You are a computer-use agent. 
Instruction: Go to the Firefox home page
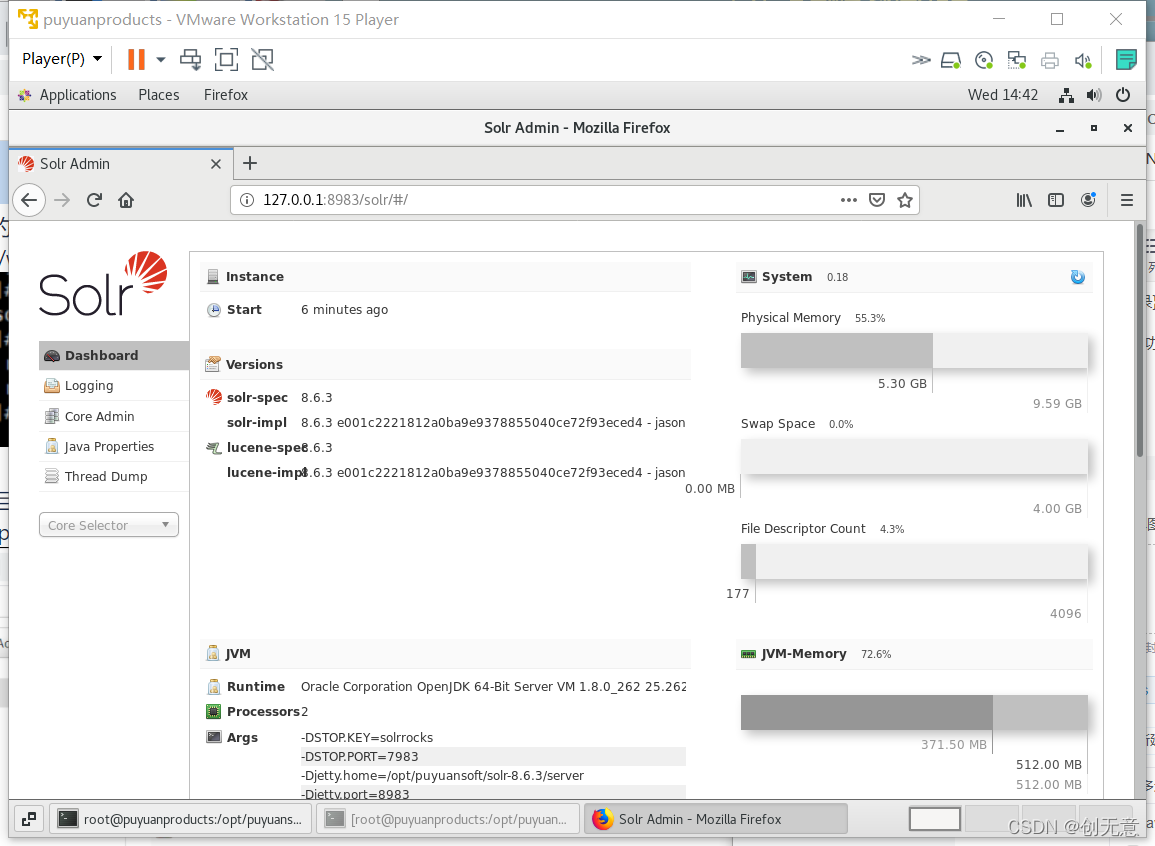(126, 200)
